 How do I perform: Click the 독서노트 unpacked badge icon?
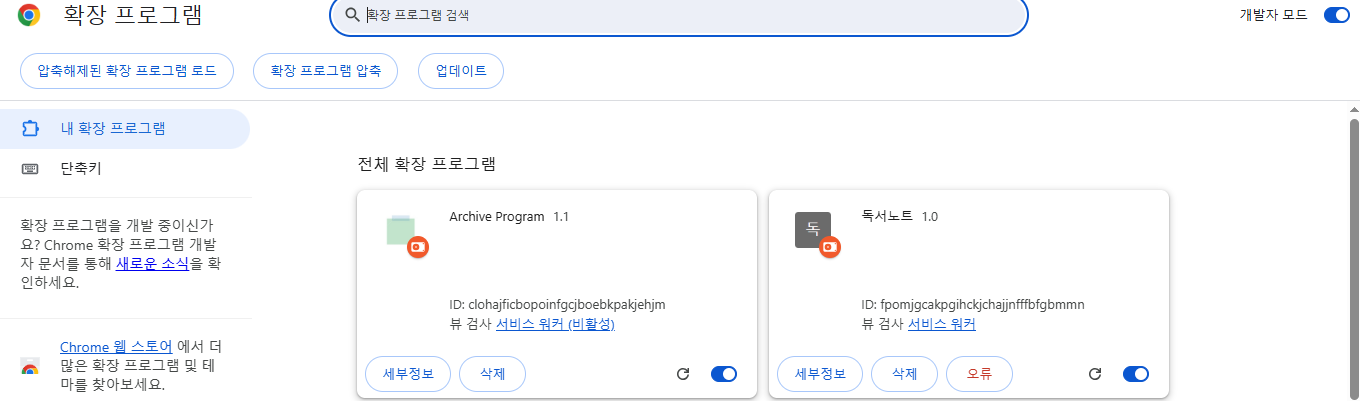(x=830, y=247)
